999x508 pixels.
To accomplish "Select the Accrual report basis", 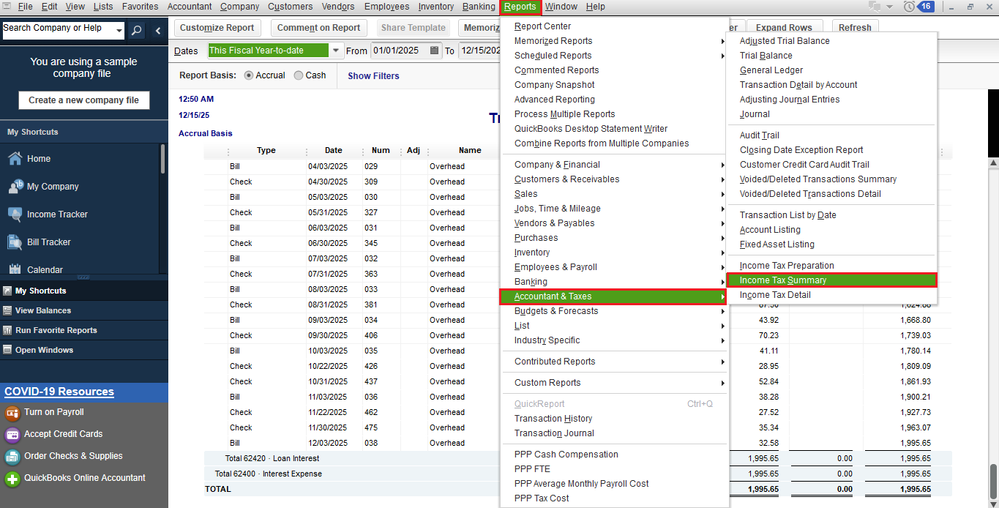I will click(249, 75).
